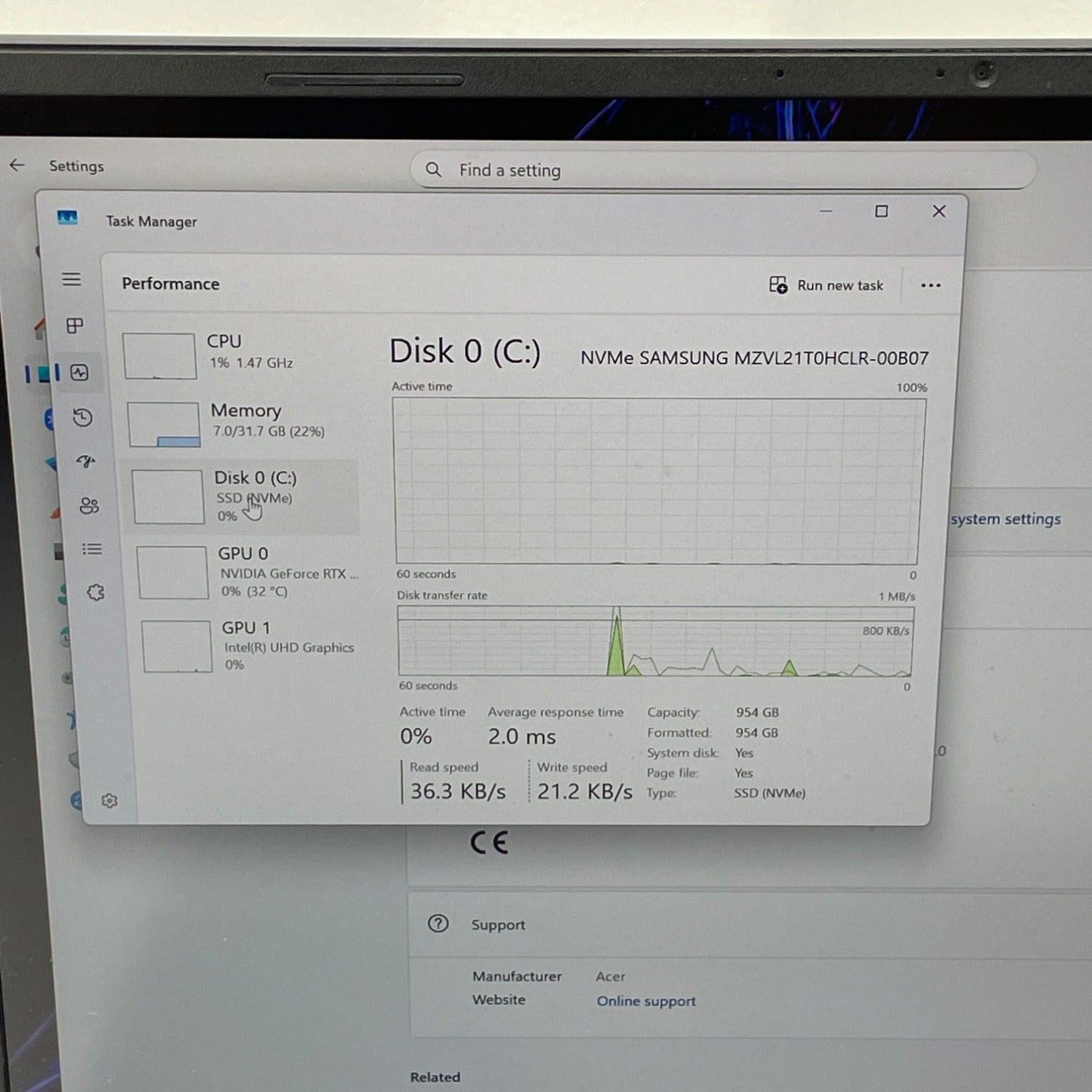The height and width of the screenshot is (1092, 1092).
Task: Select the Performance page icon in sidebar
Action: click(x=79, y=373)
